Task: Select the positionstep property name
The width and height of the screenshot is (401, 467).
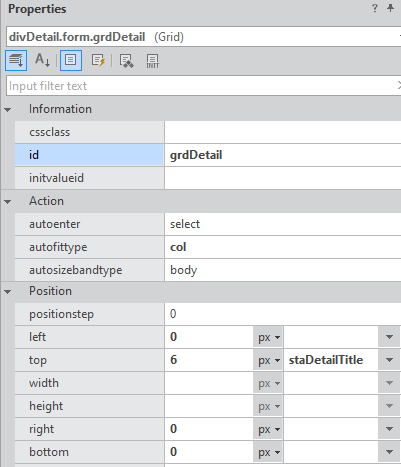Action: point(89,314)
